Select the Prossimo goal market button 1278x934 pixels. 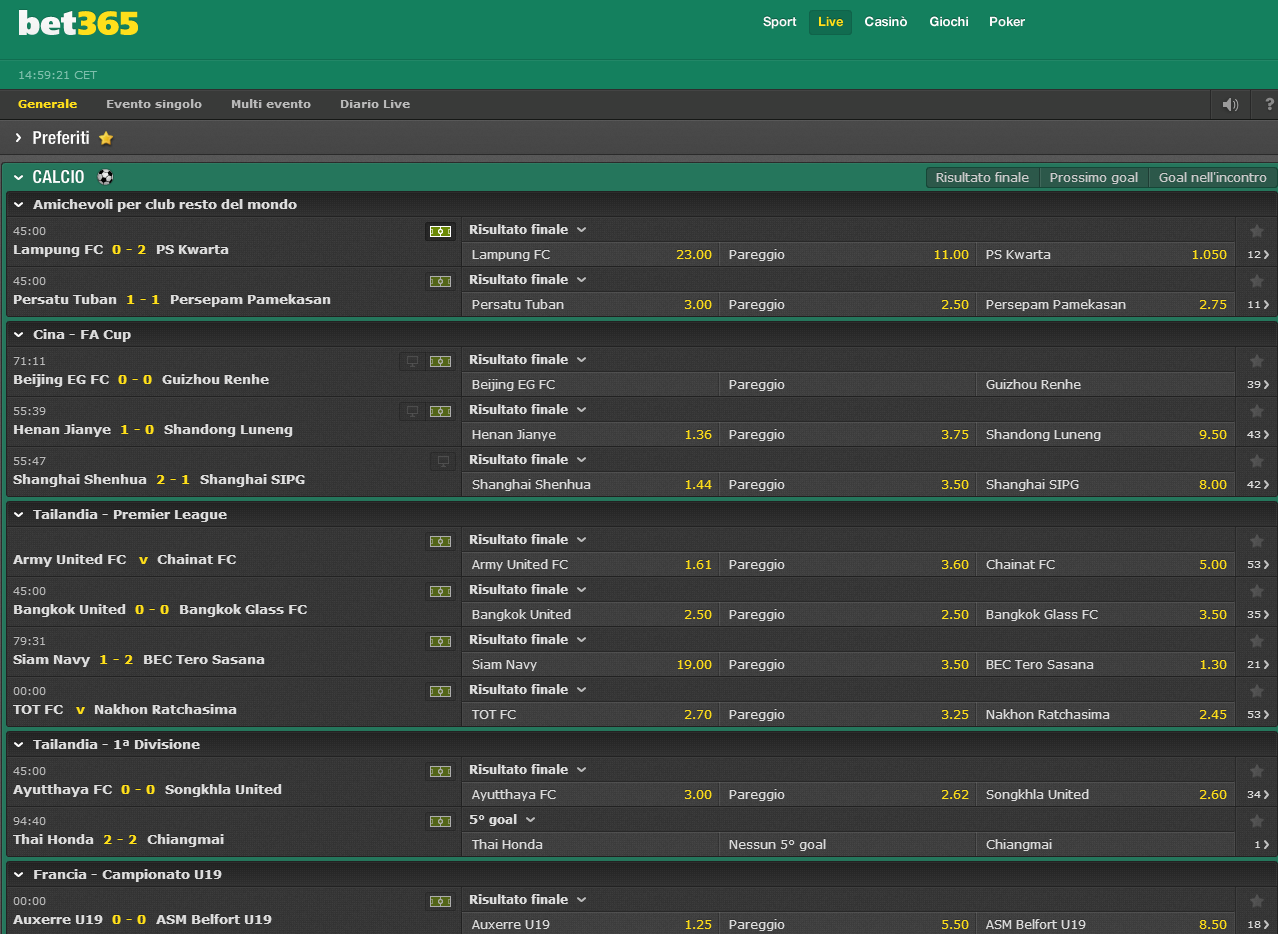(1093, 177)
